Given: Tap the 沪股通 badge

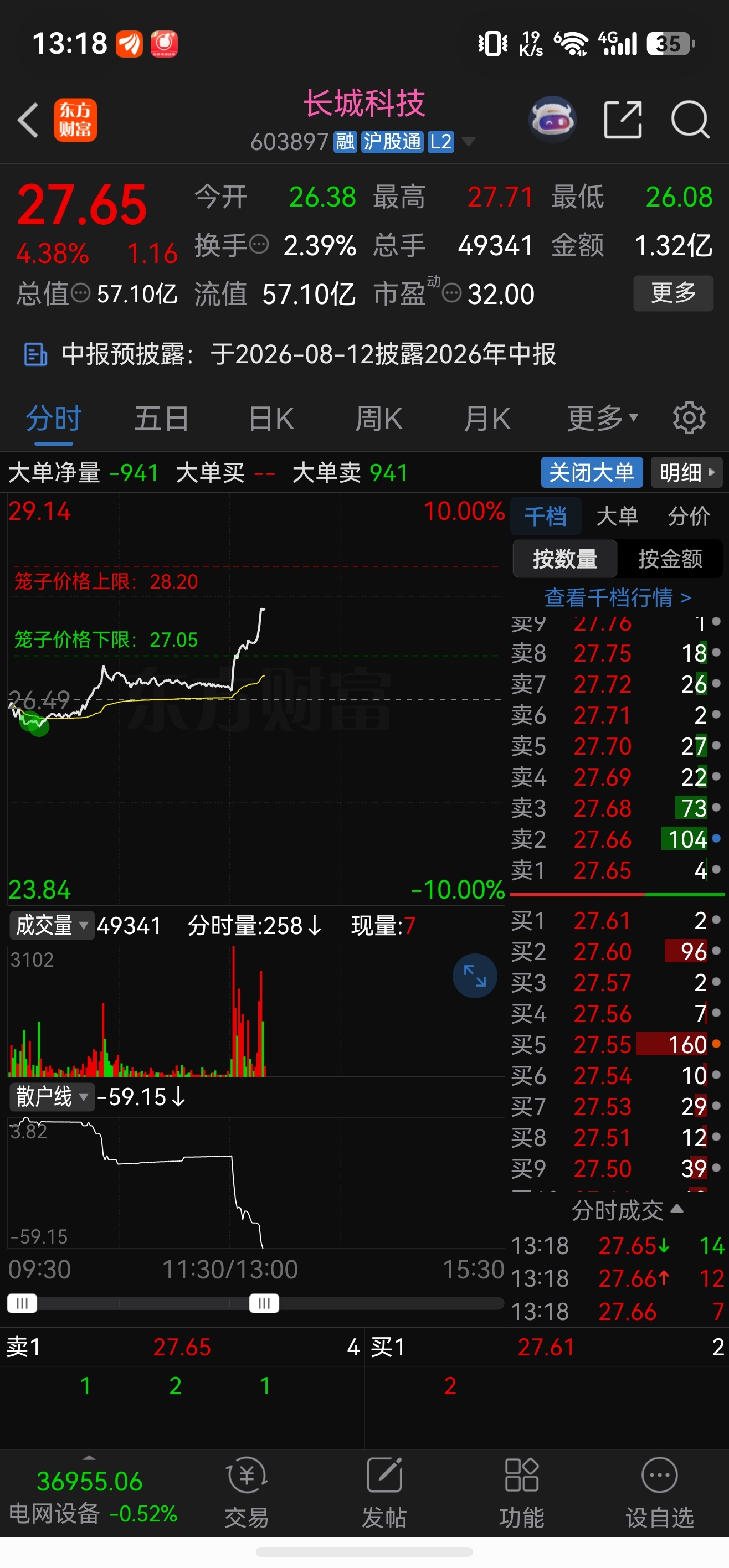Looking at the screenshot, I should [x=392, y=142].
